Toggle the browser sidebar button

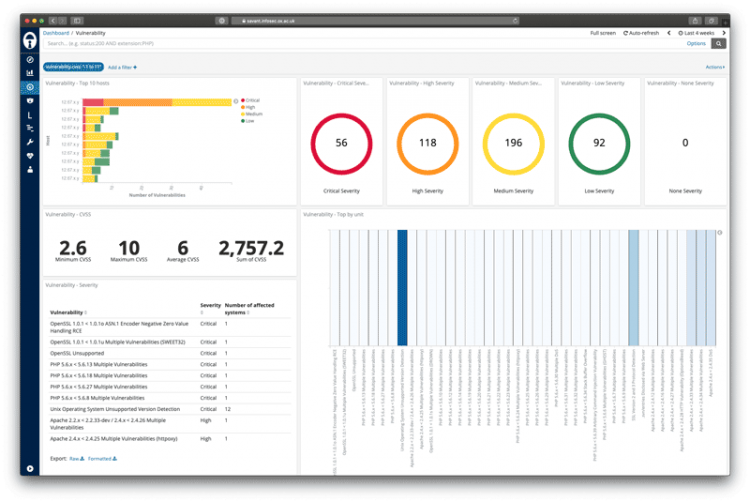(77, 21)
